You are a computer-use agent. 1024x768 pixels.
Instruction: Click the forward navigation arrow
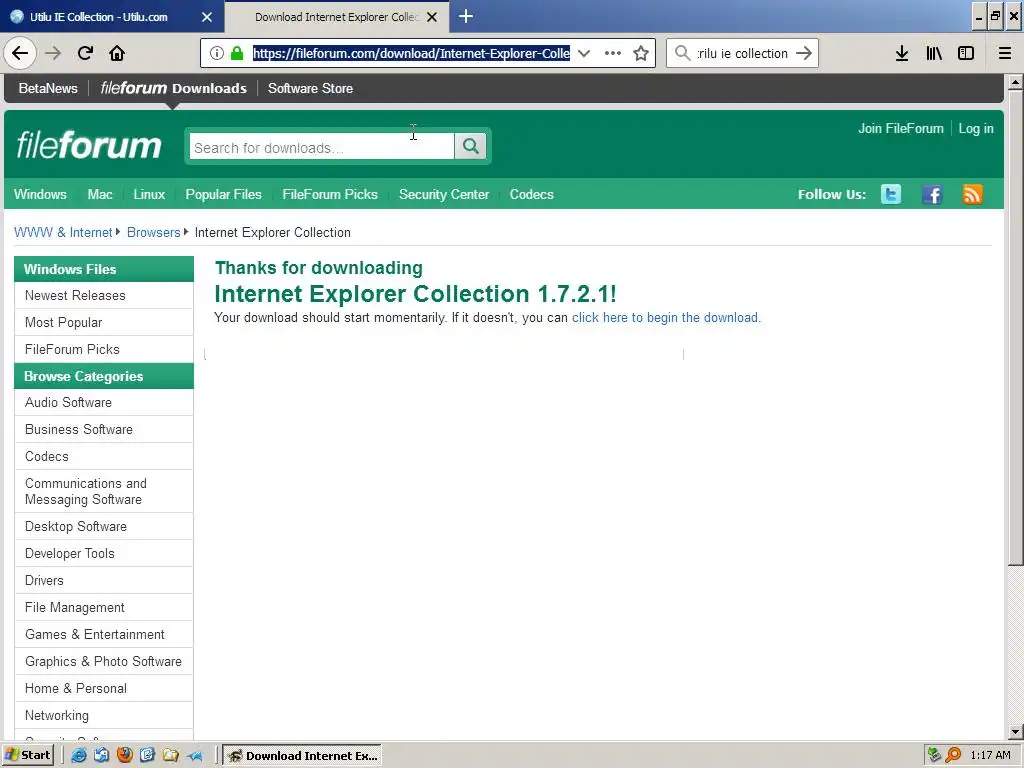[x=53, y=53]
